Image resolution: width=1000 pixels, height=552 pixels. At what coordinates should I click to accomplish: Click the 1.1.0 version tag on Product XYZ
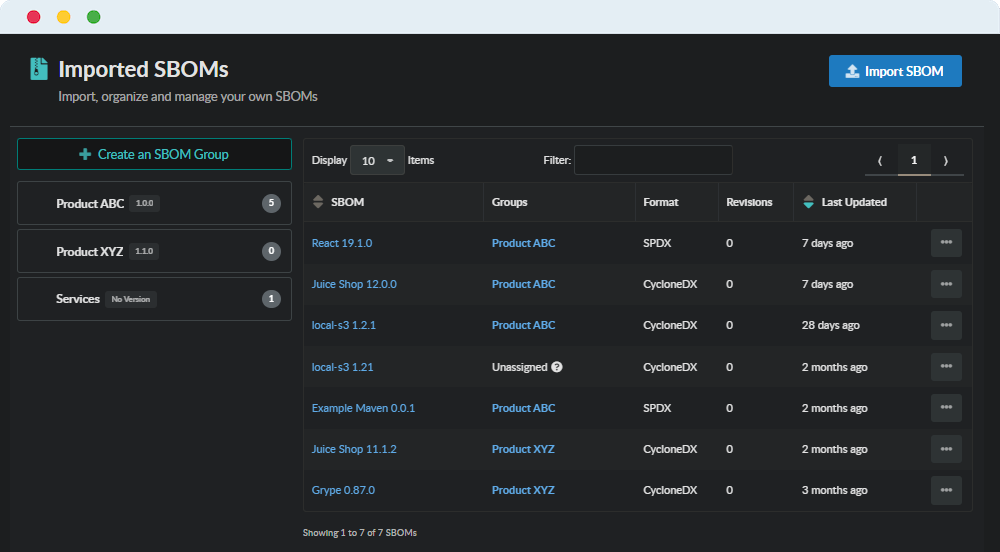[x=144, y=251]
